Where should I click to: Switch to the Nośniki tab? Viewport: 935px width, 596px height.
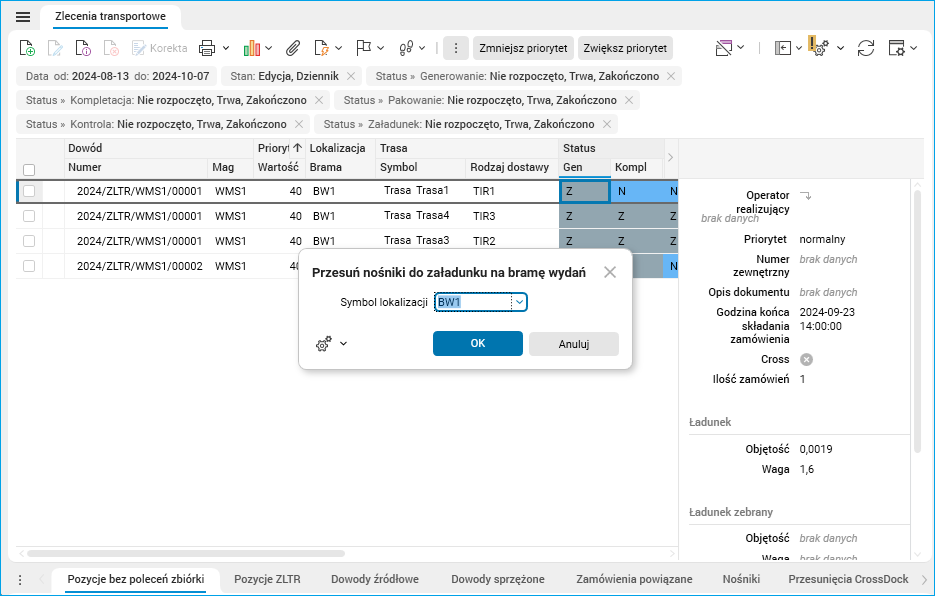click(x=741, y=579)
